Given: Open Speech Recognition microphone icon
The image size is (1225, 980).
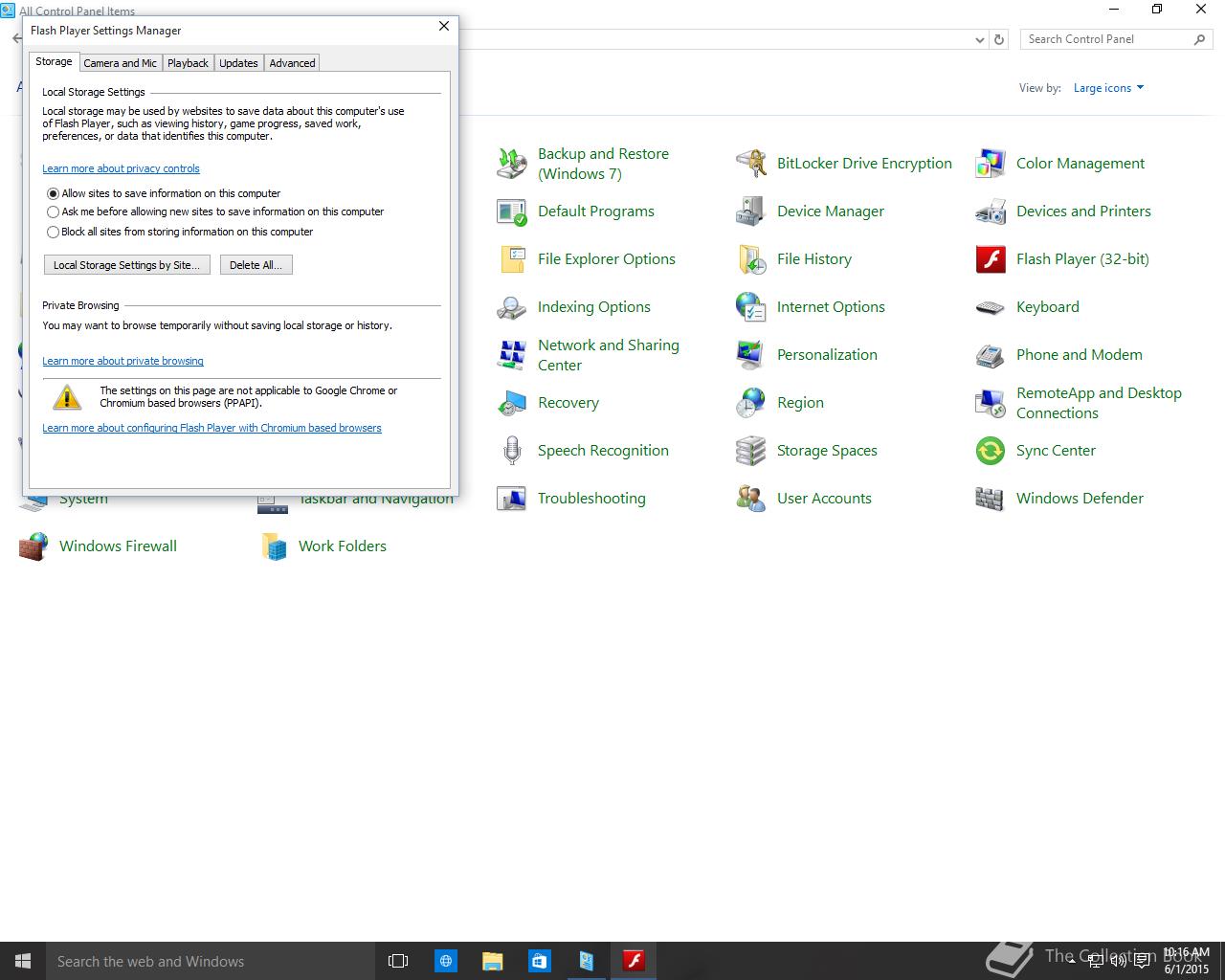Looking at the screenshot, I should (x=512, y=451).
